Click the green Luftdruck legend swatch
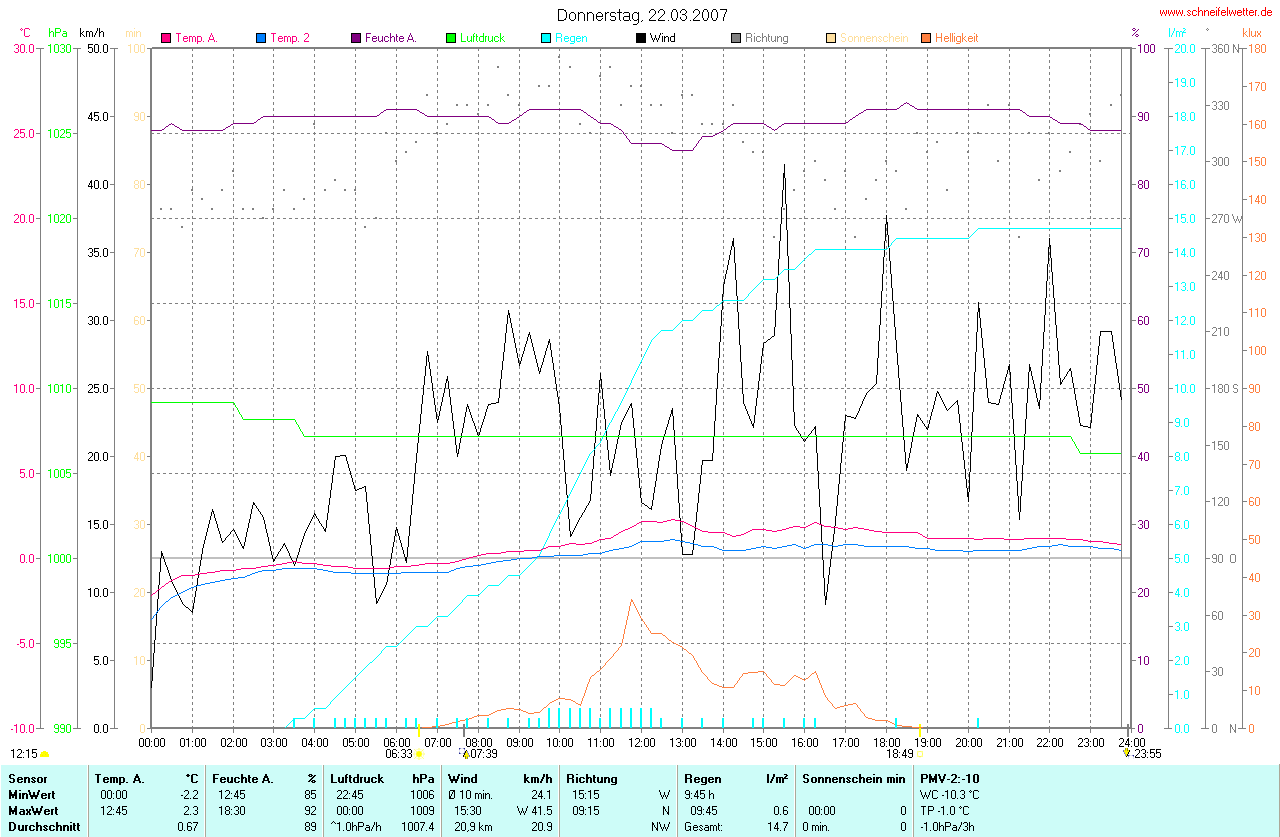The height and width of the screenshot is (837, 1280). tap(450, 38)
